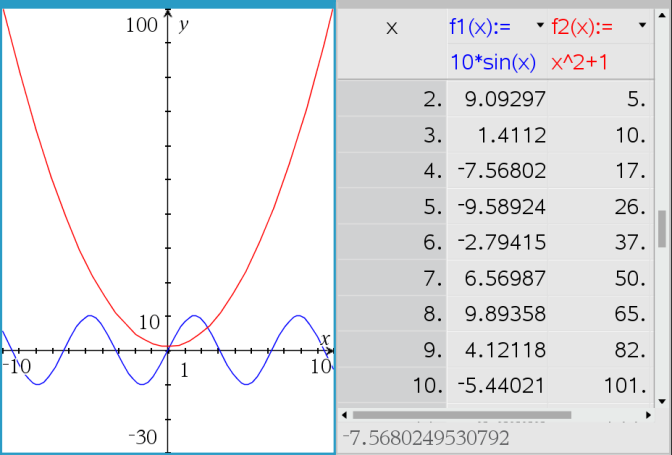Click the y-axis tick label 10
Screen dimensions: 672x455
click(x=148, y=322)
